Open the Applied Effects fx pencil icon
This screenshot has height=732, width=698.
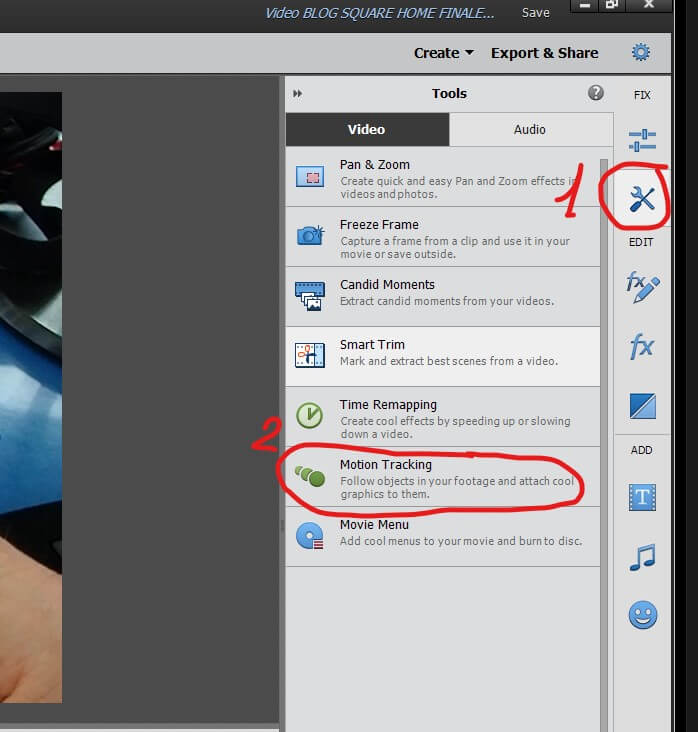click(642, 288)
